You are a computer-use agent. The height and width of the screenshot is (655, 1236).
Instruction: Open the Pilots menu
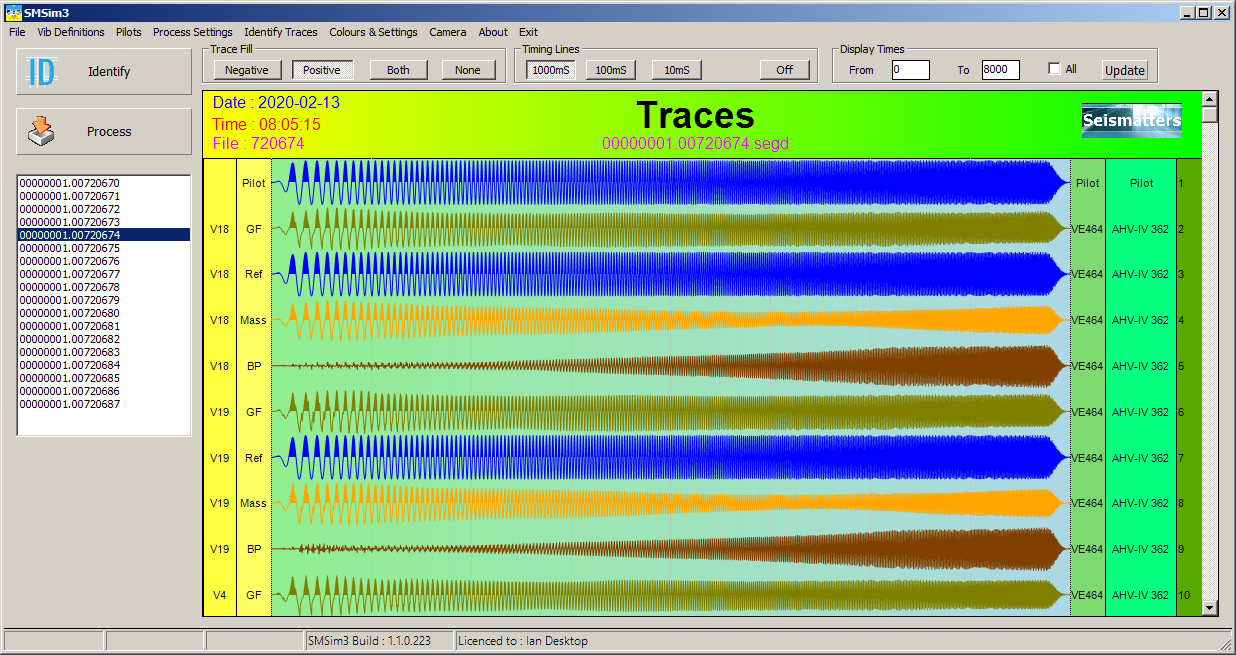(x=128, y=32)
